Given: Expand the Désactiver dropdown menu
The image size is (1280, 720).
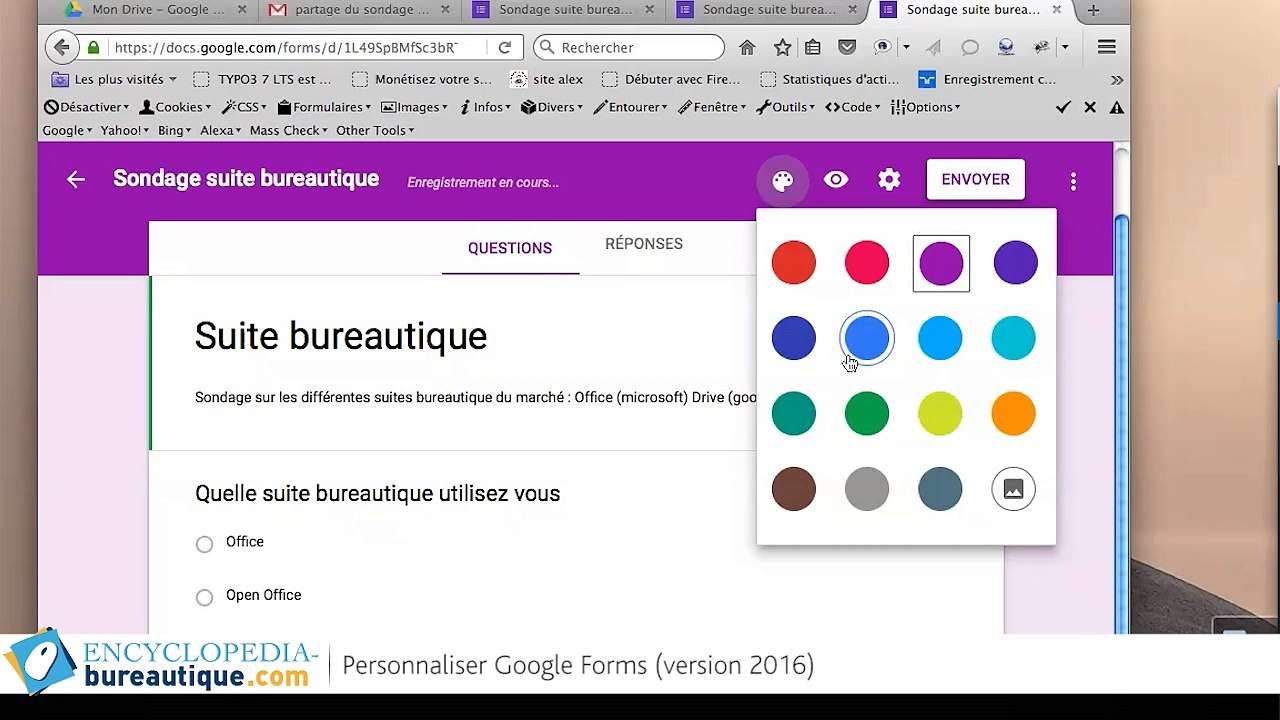Looking at the screenshot, I should [x=86, y=107].
